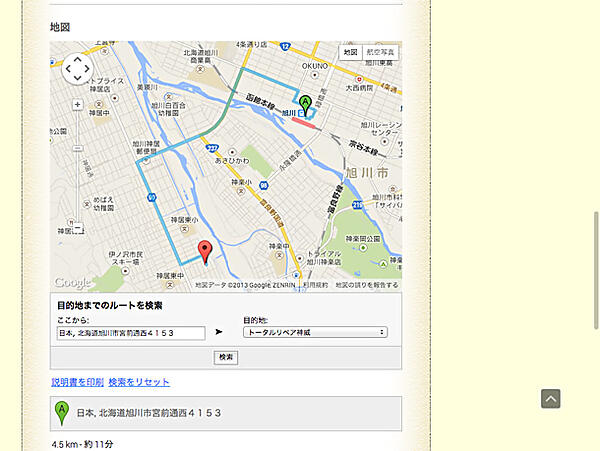This screenshot has height=451, width=600.
Task: Open the 目的地 destination dropdown
Action: tap(315, 332)
